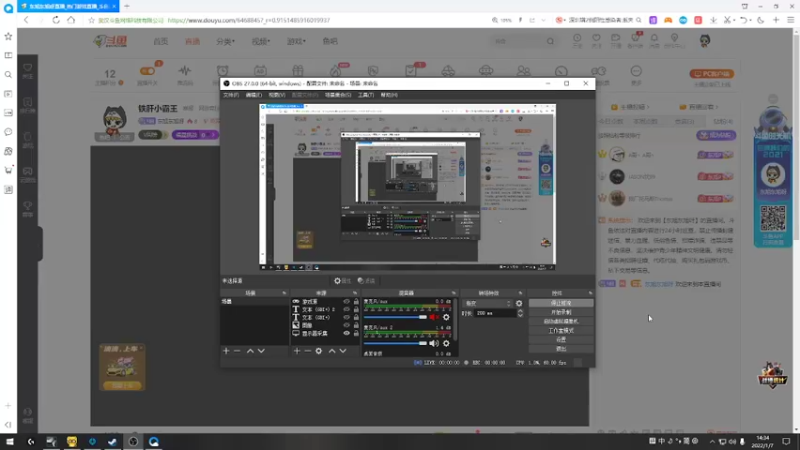This screenshot has width=800, height=450.
Task: Open the 工具(T) menu in OBS
Action: [366, 95]
